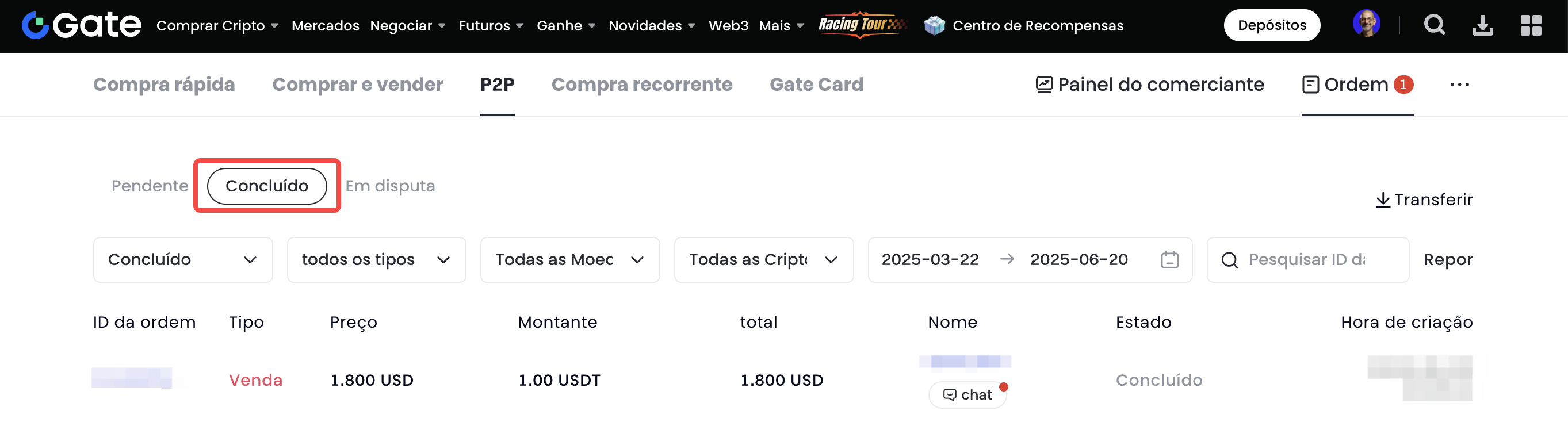Viewport: 1568px width, 445px height.
Task: Select the Concluído status pill
Action: [267, 186]
